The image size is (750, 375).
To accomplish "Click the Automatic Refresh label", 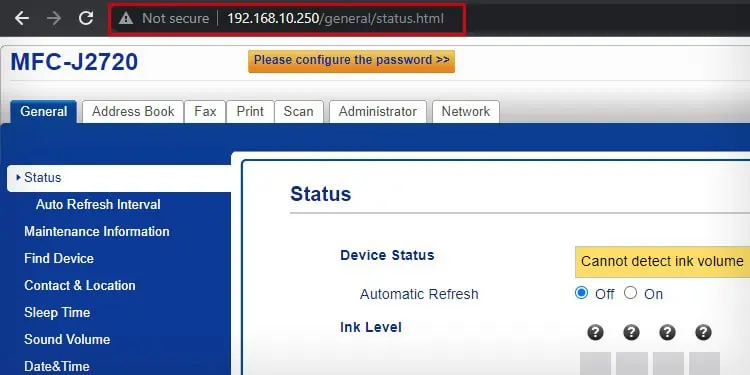I will coord(419,294).
